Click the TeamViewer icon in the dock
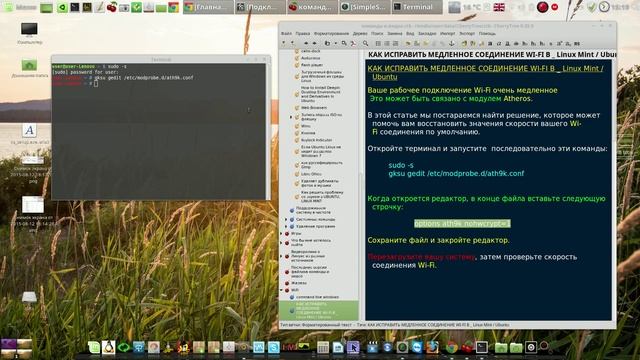Screen dimensions: 640x360 pos(417,347)
